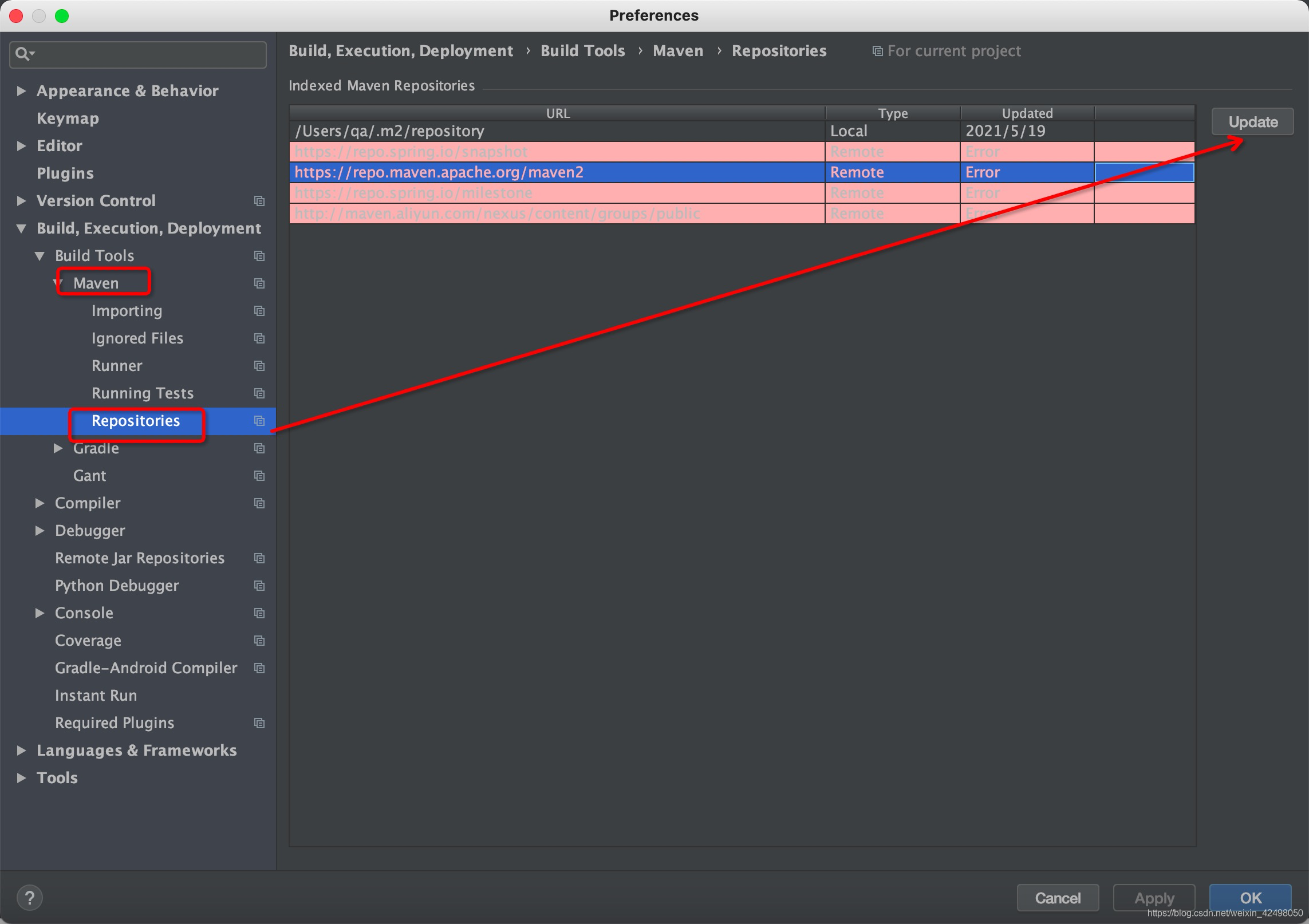Collapse Build, Execution, Deployment section
Viewport: 1309px width, 924px height.
(21, 228)
